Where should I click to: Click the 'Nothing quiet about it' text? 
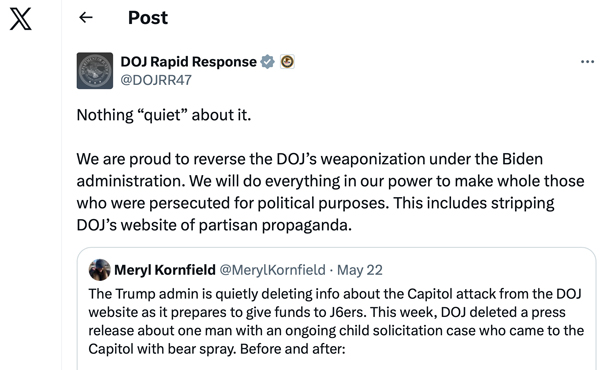click(164, 115)
